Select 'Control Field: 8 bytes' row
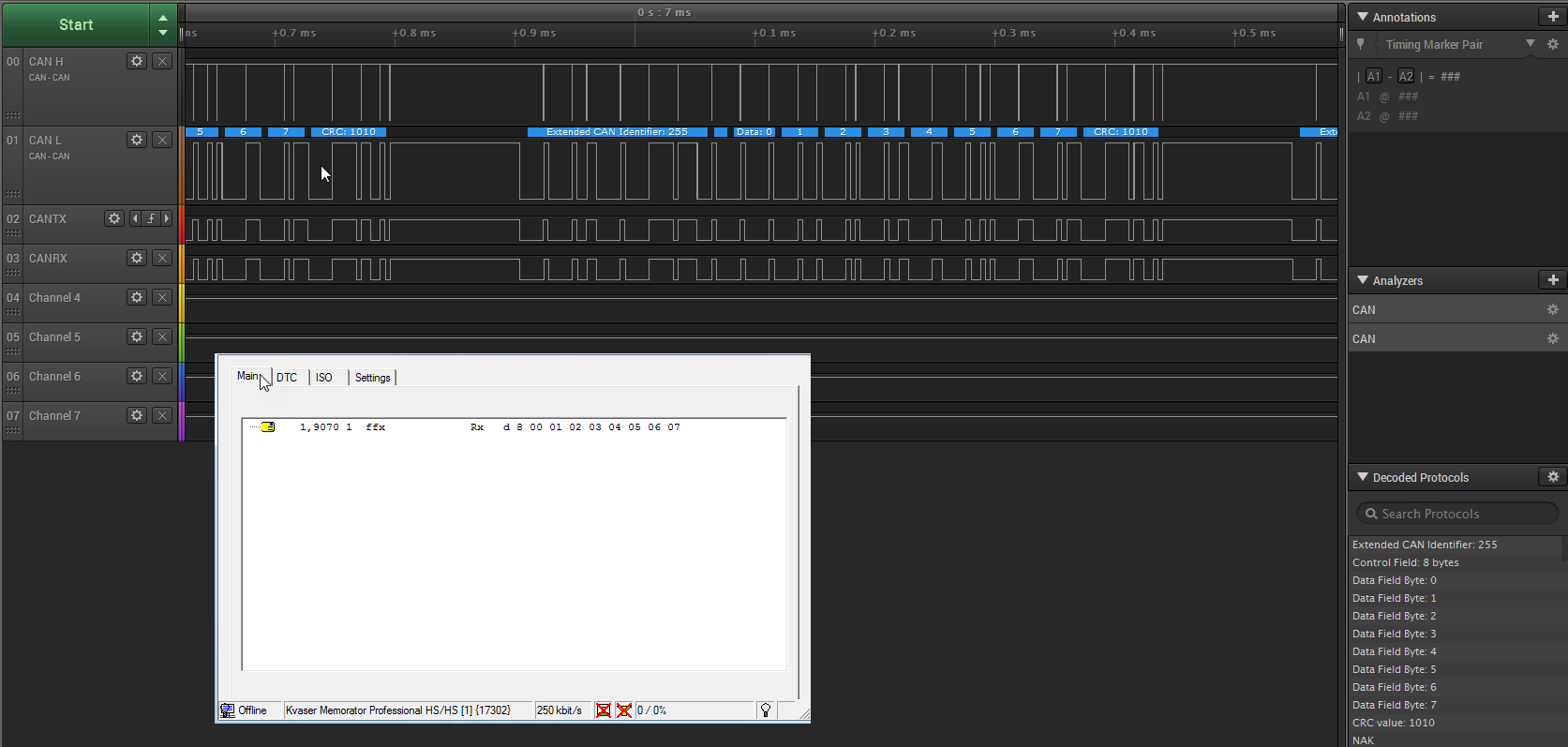 [x=1456, y=562]
